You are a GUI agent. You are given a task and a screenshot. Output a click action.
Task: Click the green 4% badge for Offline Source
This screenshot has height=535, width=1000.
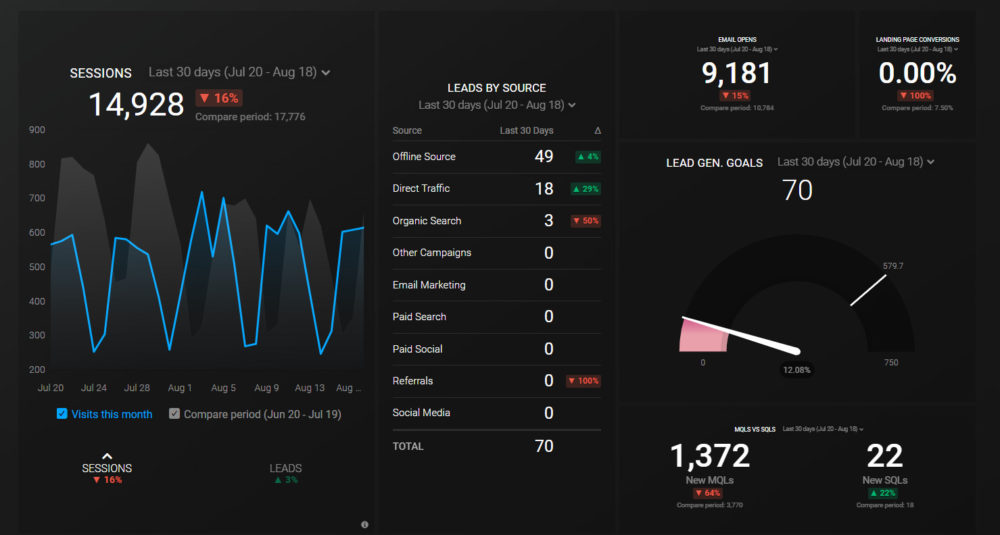pos(587,157)
